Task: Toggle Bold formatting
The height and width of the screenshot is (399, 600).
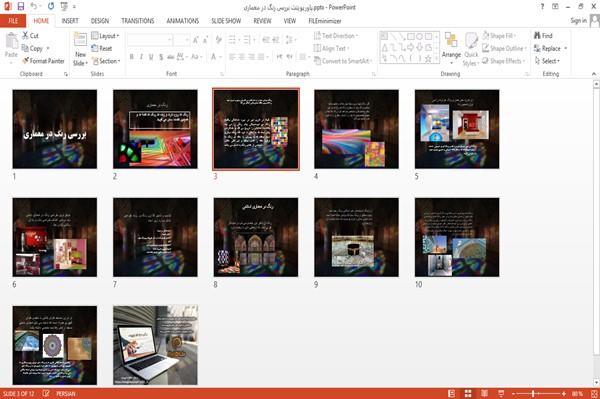Action: (132, 57)
